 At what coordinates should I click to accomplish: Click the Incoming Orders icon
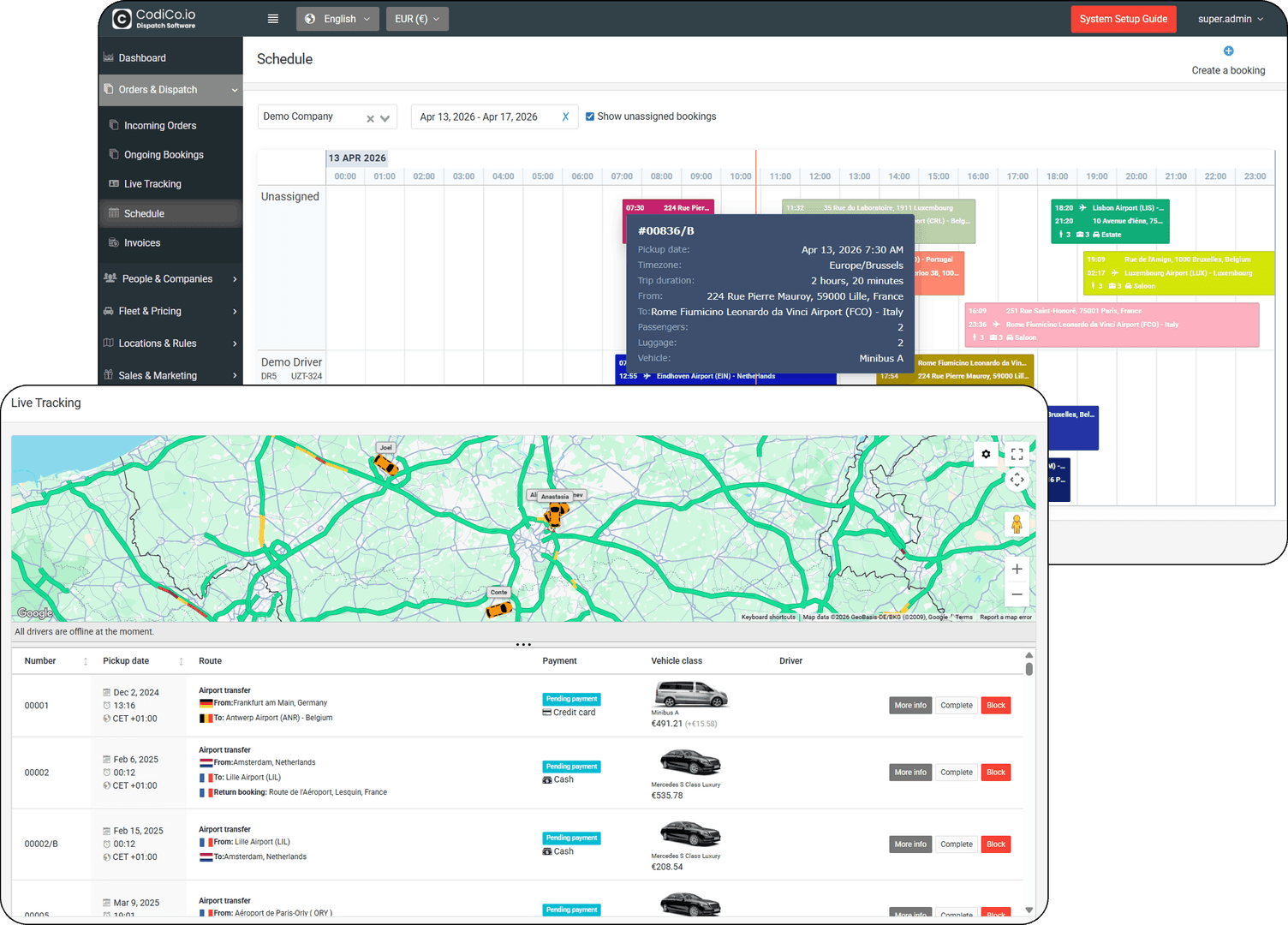[114, 125]
